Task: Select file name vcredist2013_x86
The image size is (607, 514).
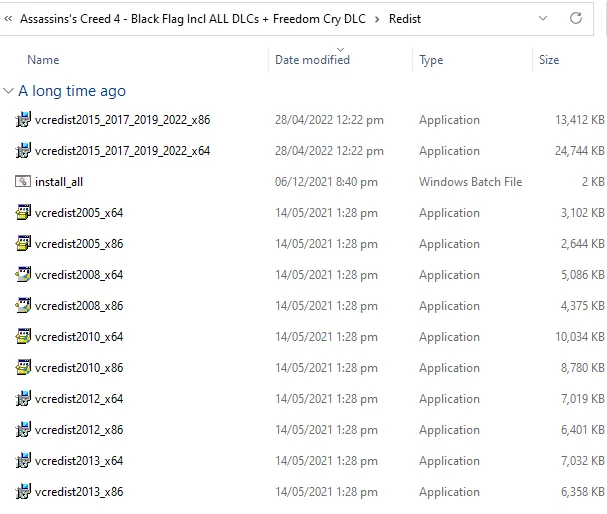Action: [79, 492]
